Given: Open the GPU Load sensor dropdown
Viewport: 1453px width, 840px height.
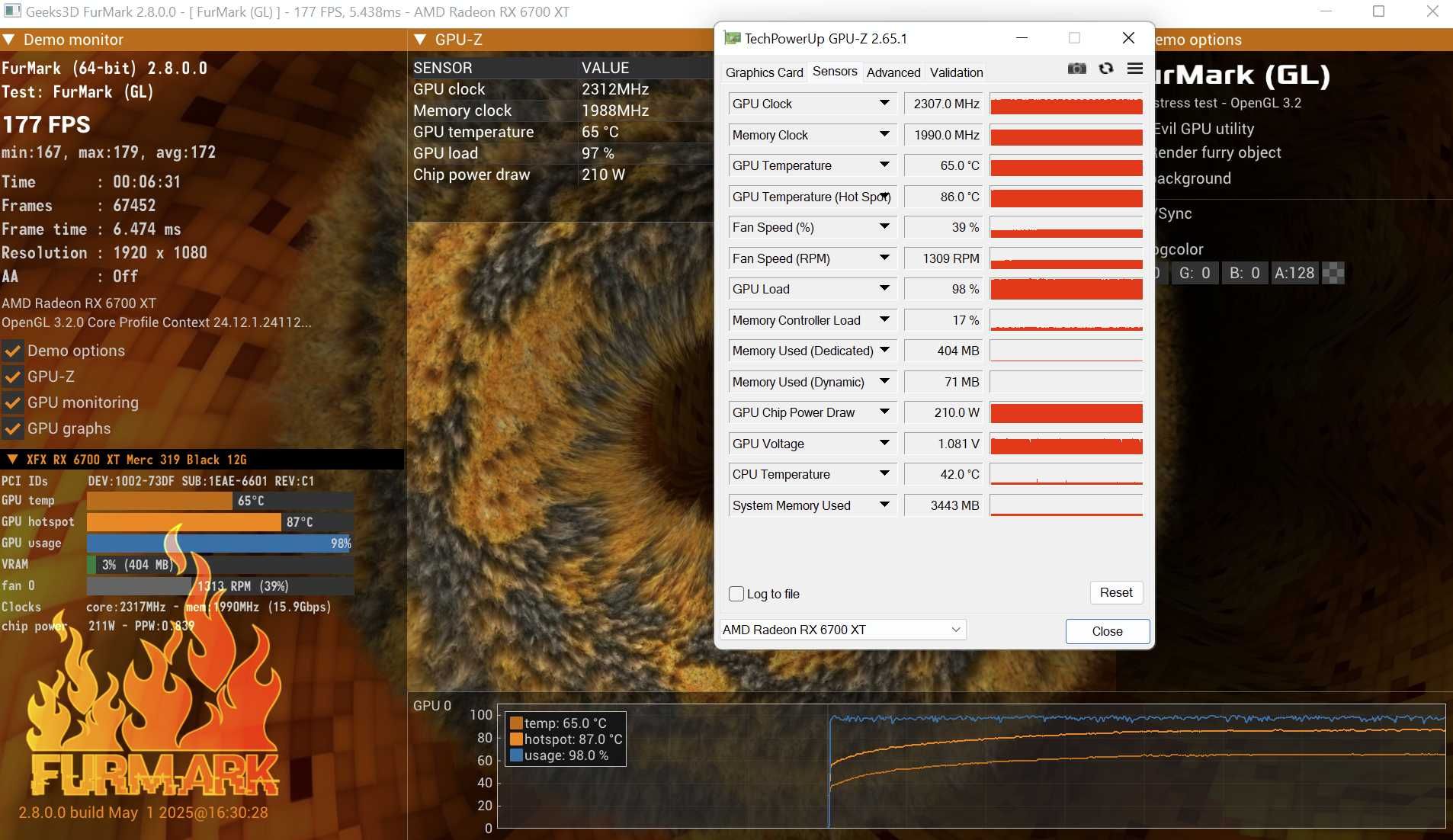Looking at the screenshot, I should click(x=884, y=289).
